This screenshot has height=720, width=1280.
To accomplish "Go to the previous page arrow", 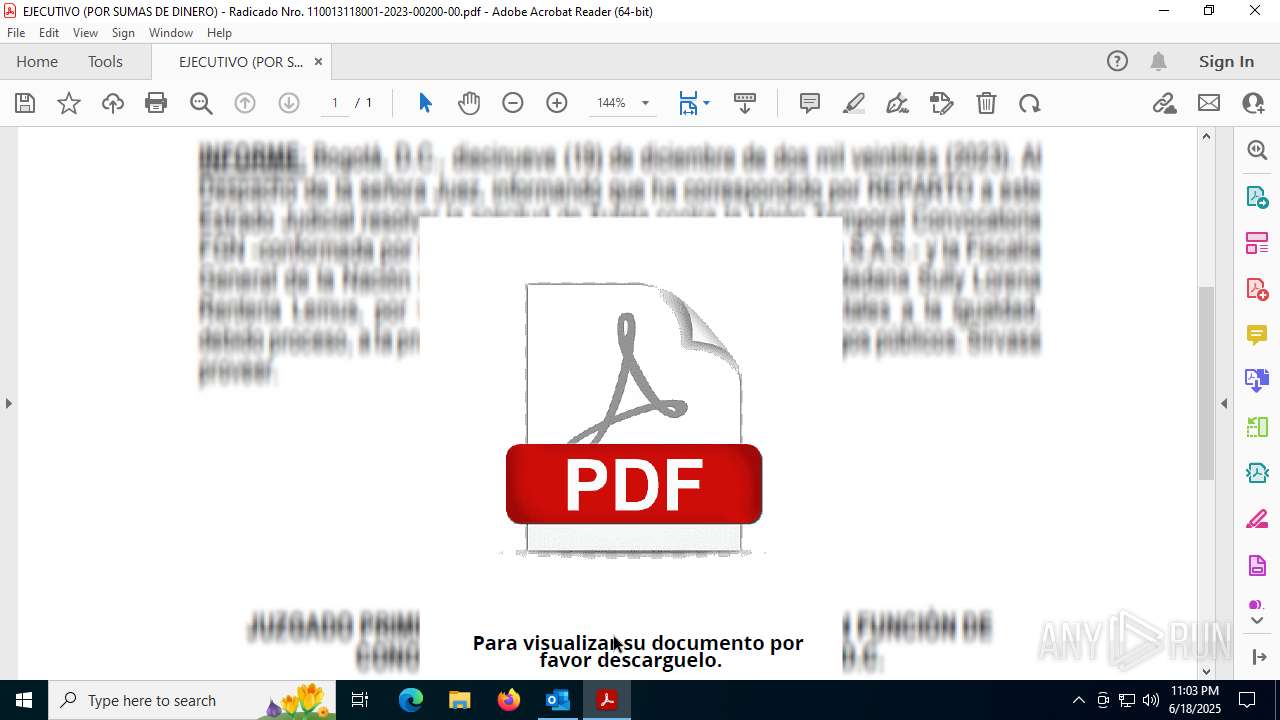I will point(245,103).
